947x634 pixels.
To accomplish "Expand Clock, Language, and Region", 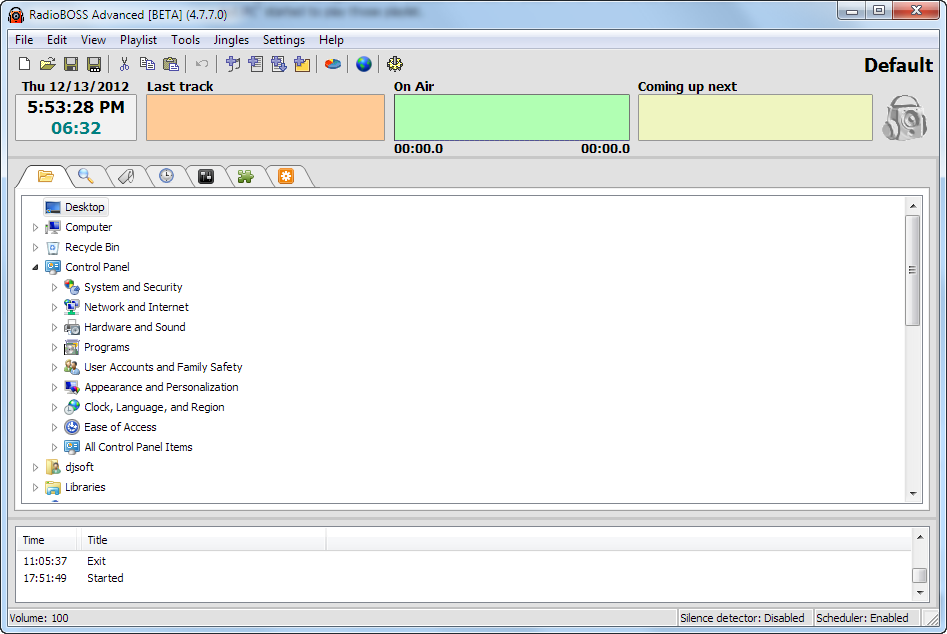I will click(54, 408).
